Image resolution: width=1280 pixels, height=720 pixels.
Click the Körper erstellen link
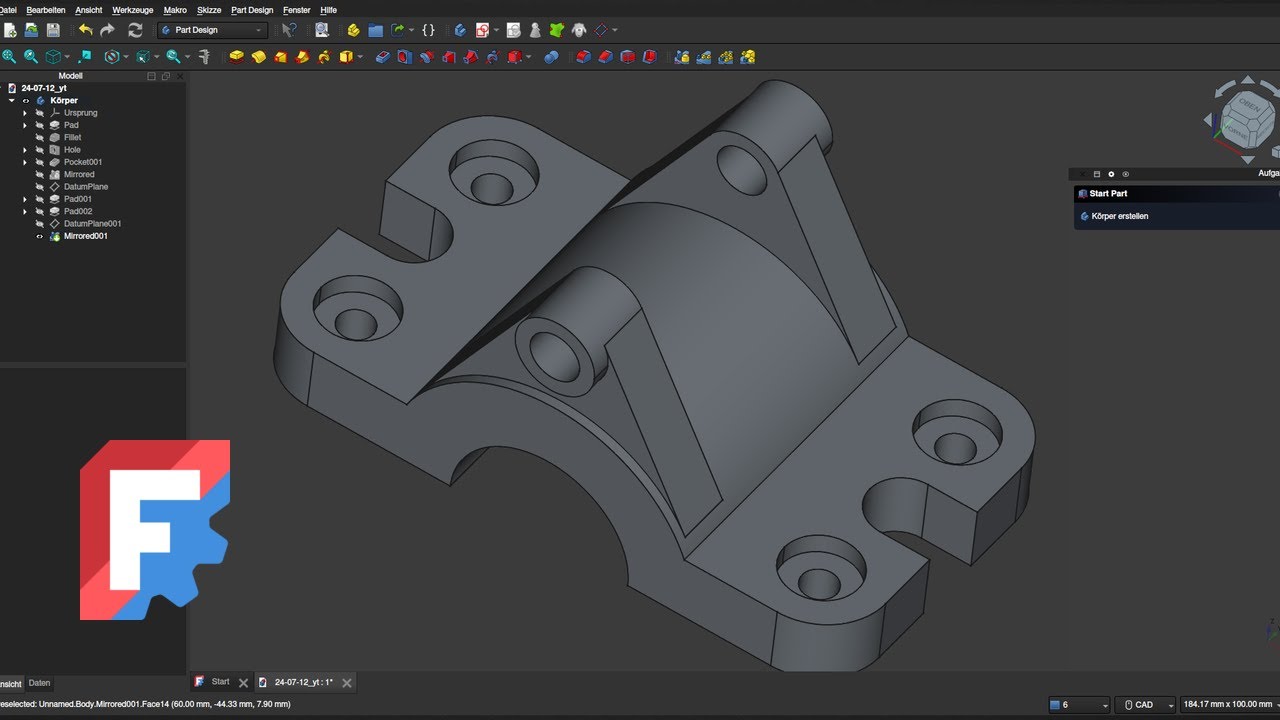pos(1120,216)
